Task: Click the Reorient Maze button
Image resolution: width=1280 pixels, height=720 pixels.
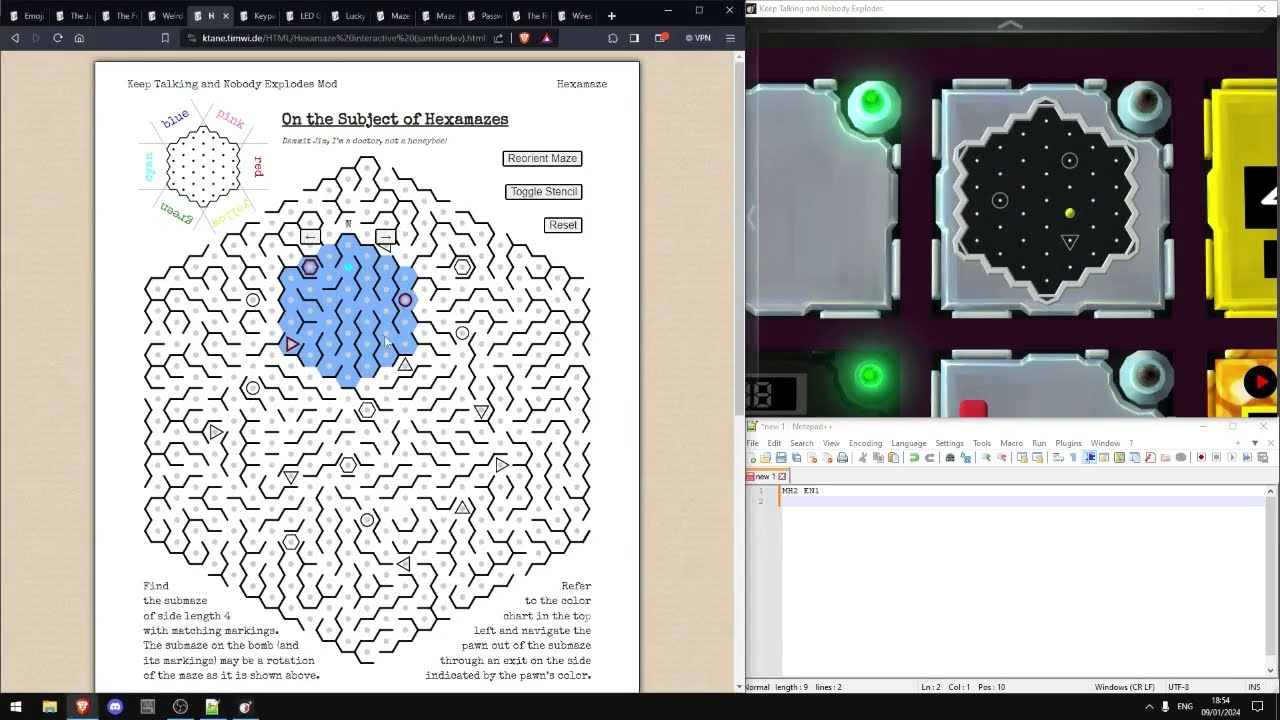Action: (x=542, y=159)
